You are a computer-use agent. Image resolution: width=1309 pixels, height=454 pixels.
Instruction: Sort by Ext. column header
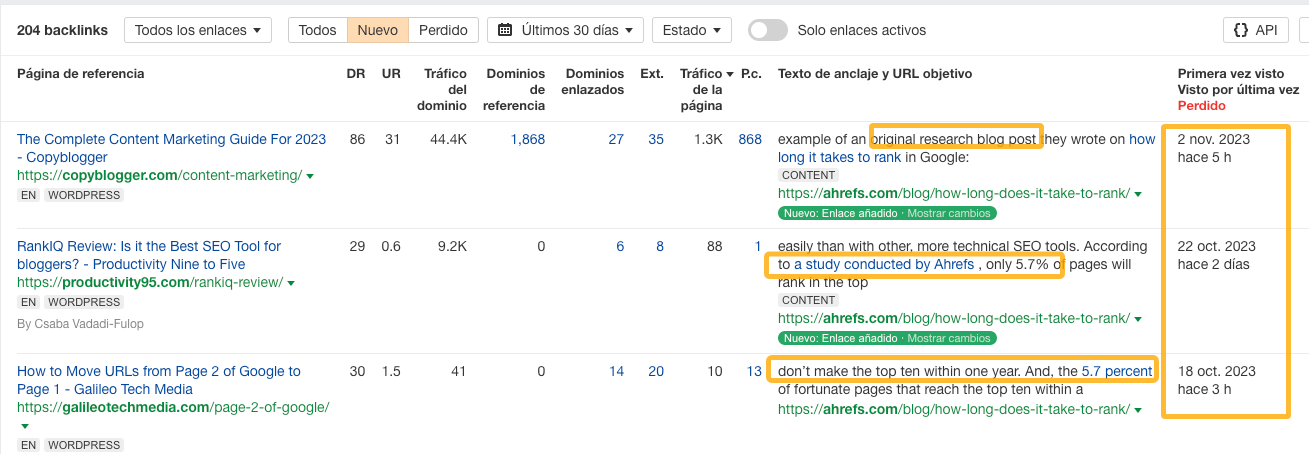click(652, 73)
